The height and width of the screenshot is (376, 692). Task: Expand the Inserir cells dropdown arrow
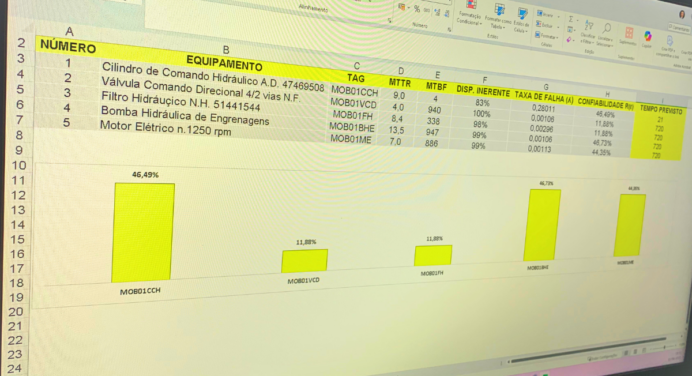click(x=558, y=17)
